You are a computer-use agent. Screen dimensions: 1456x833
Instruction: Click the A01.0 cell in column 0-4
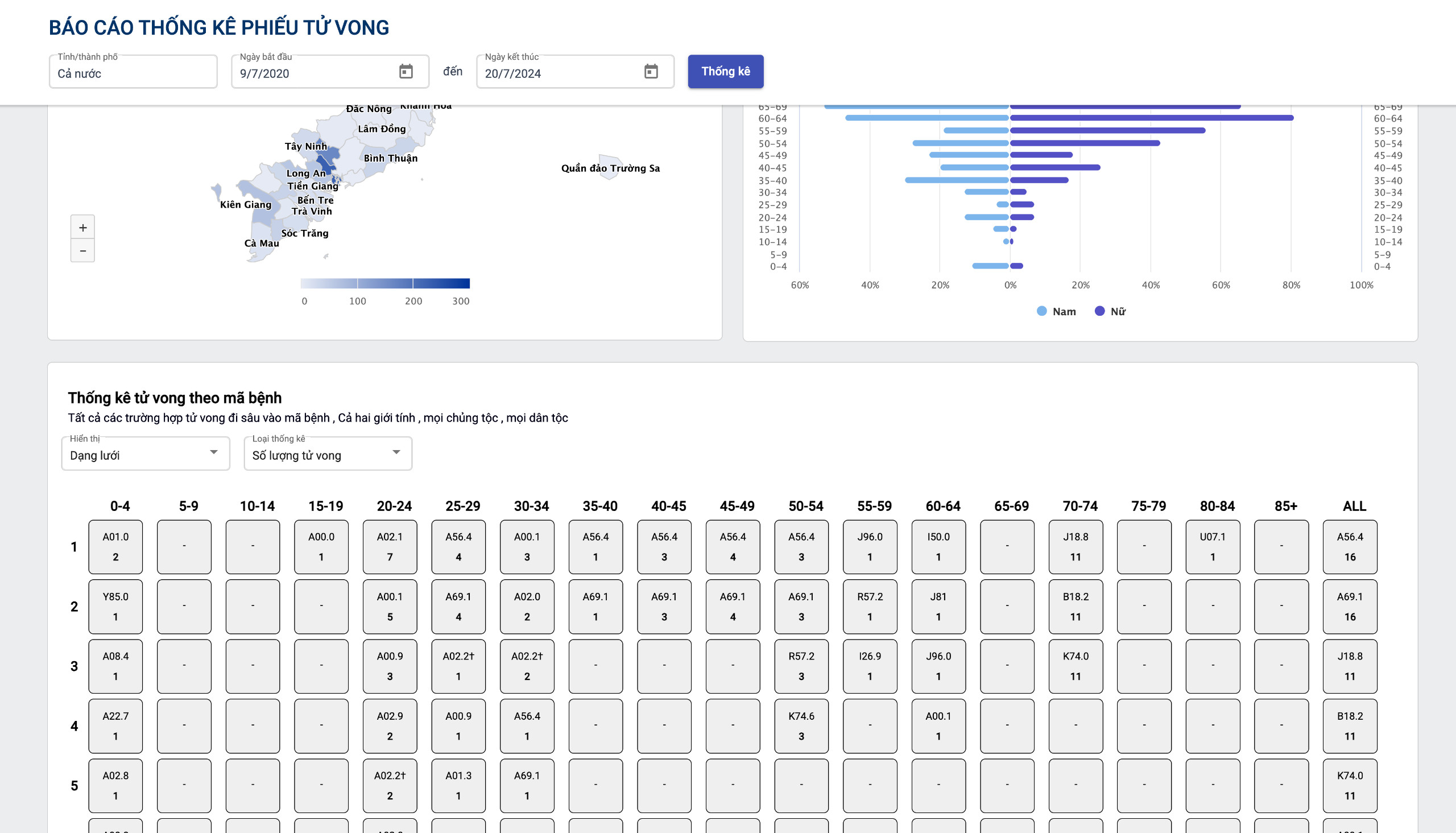(x=115, y=546)
